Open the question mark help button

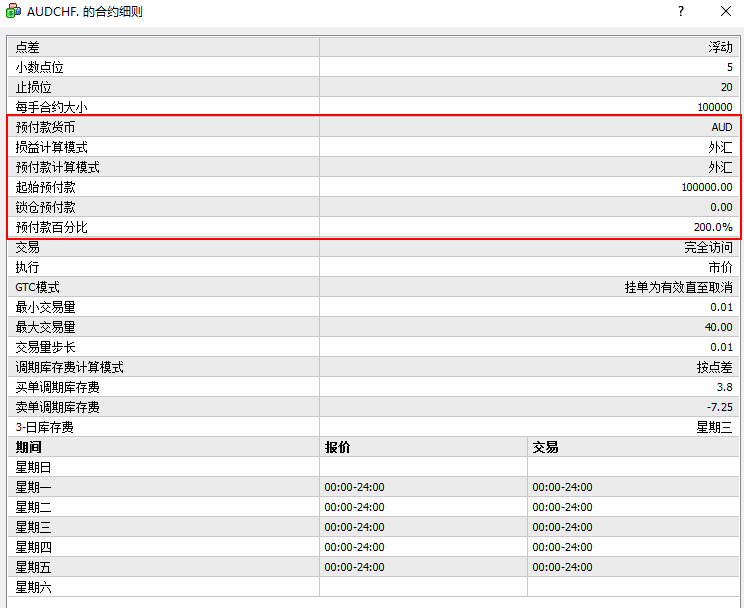(x=681, y=11)
